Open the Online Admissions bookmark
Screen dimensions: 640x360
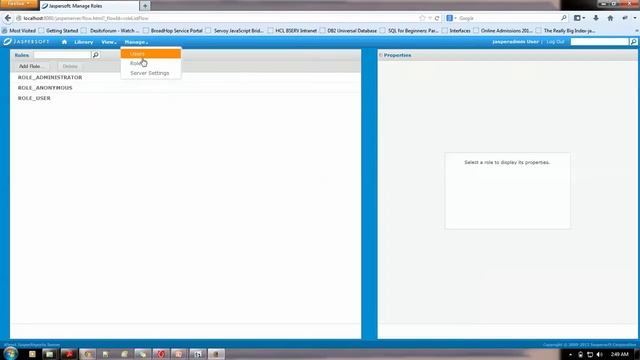503,31
